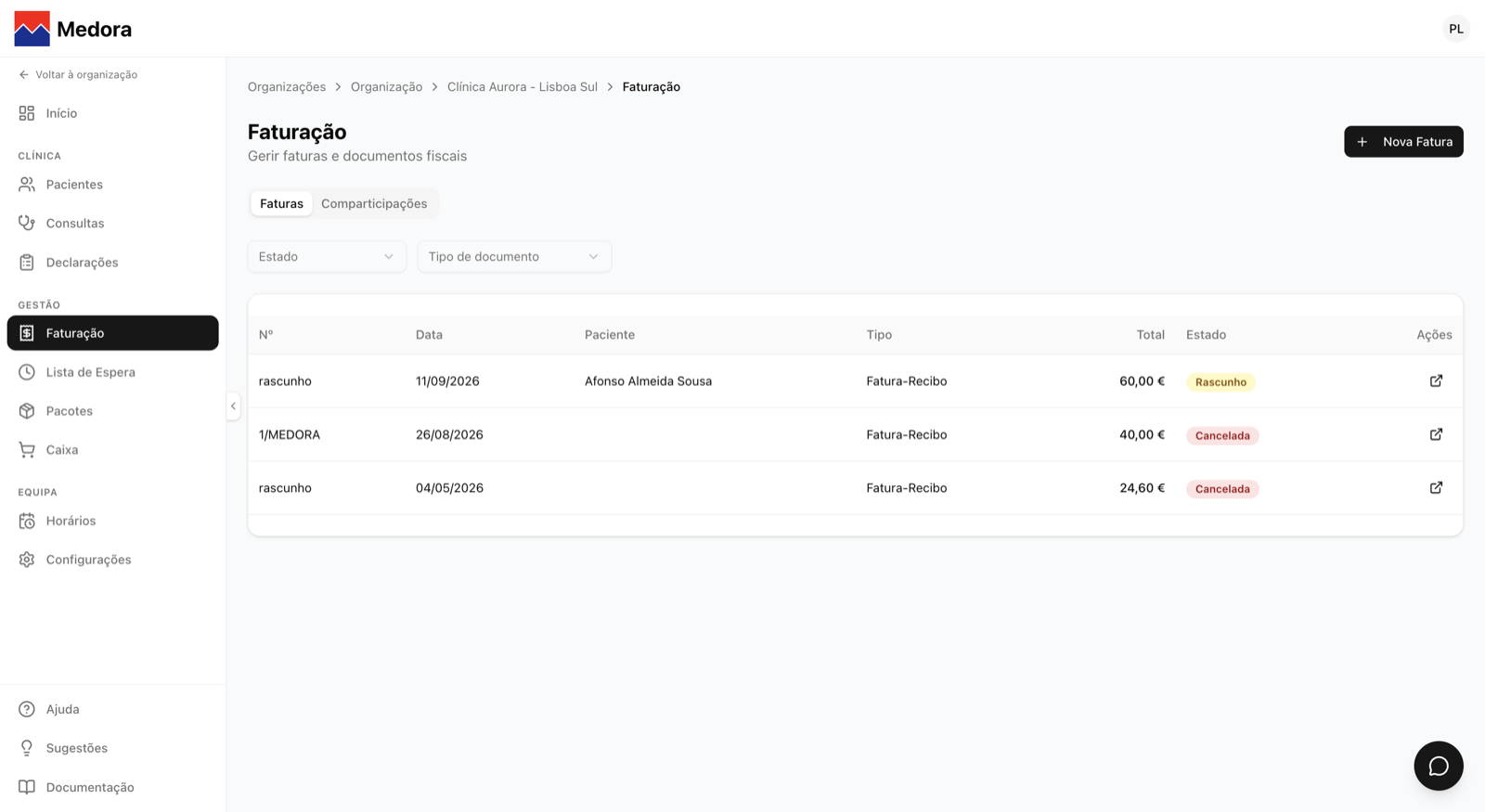1485x812 pixels.
Task: Open the chat support bubble
Action: [1439, 766]
